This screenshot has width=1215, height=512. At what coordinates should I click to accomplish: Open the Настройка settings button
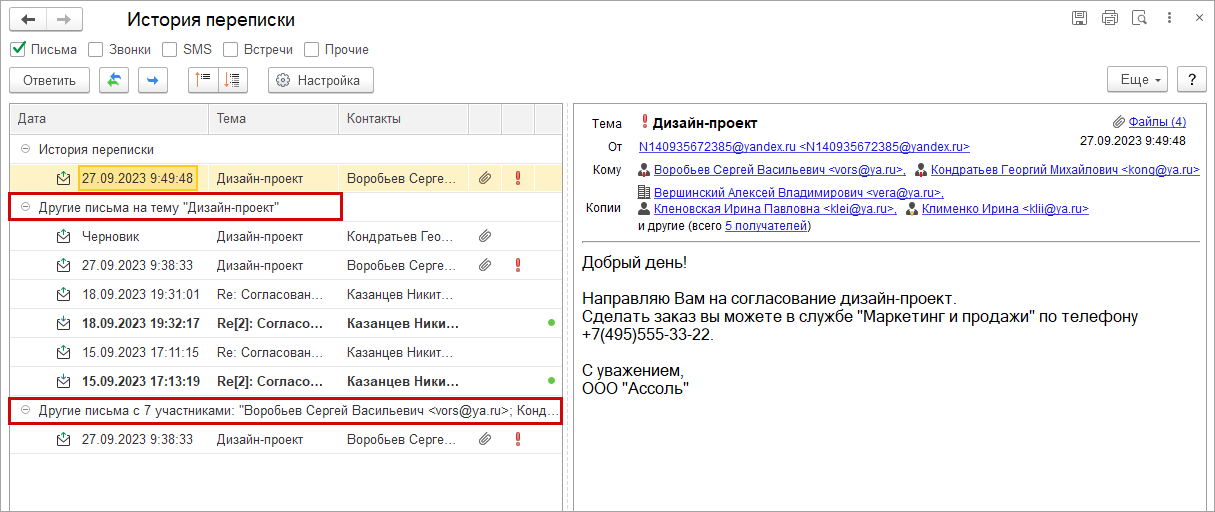pyautogui.click(x=320, y=80)
